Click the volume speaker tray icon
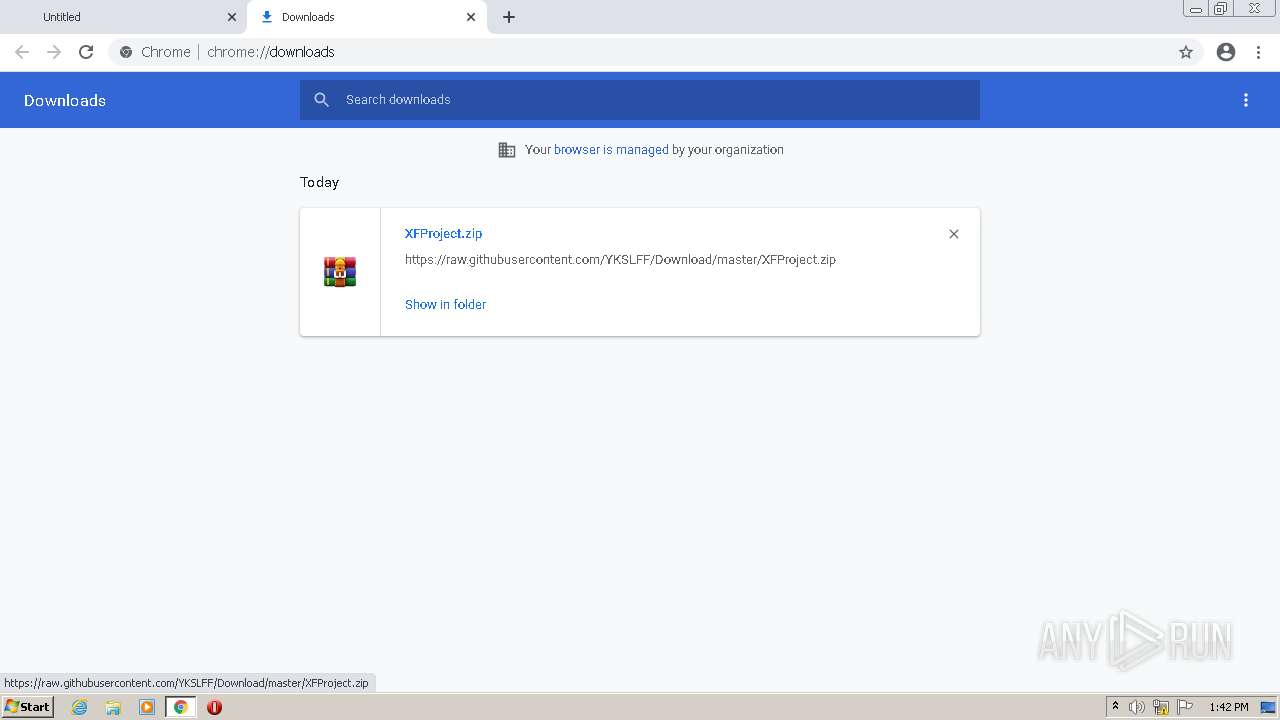Image resolution: width=1280 pixels, height=720 pixels. (1137, 707)
